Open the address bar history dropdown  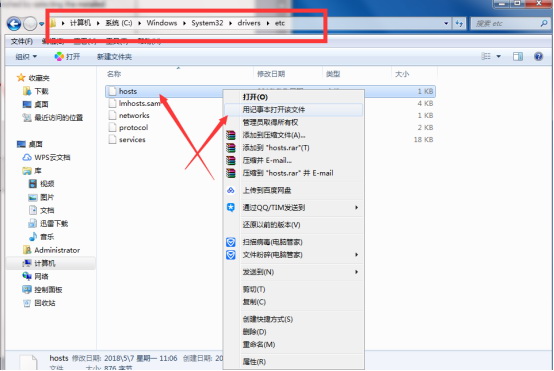click(x=446, y=24)
